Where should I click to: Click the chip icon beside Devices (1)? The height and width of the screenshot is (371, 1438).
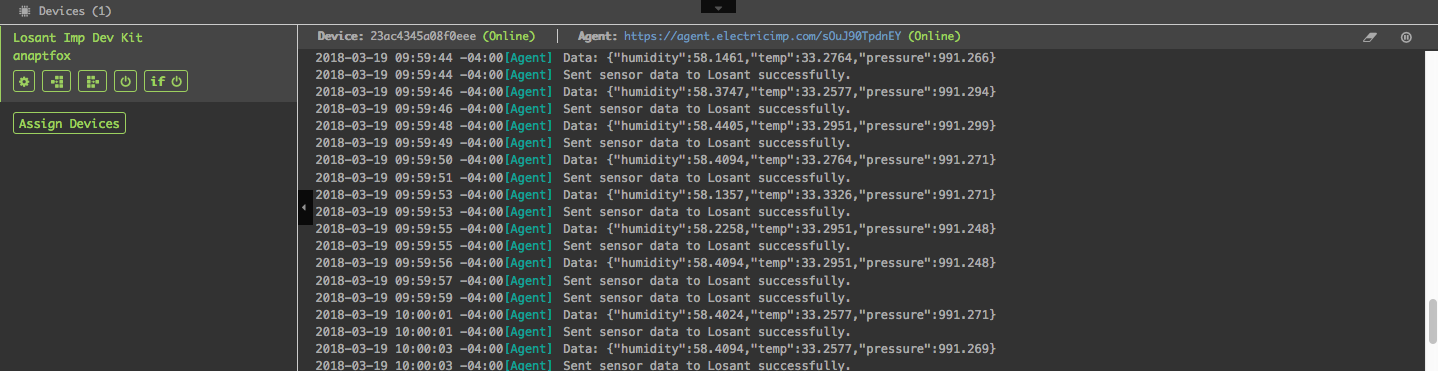click(x=24, y=10)
